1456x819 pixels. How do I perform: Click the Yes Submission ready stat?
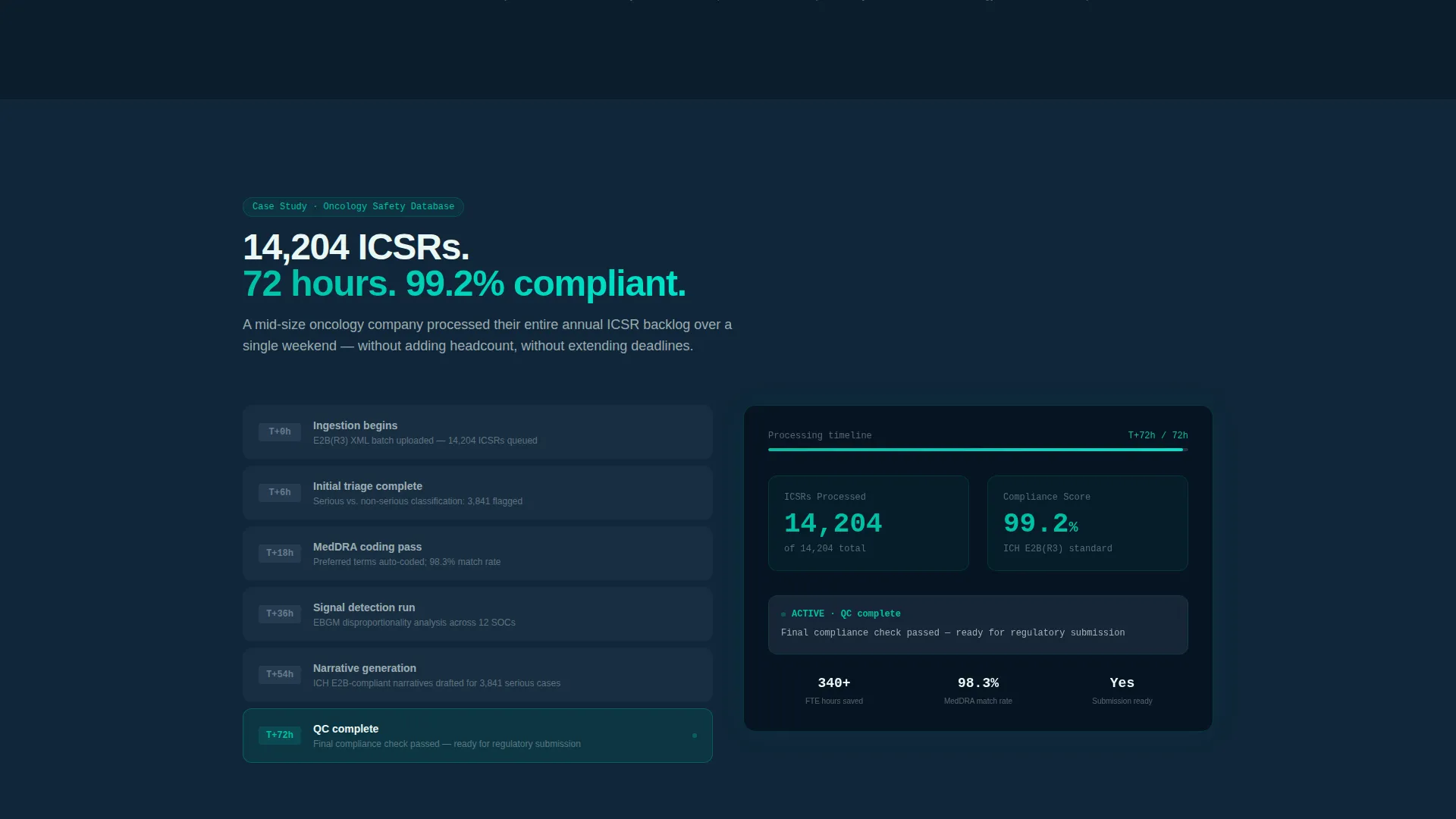click(1122, 691)
